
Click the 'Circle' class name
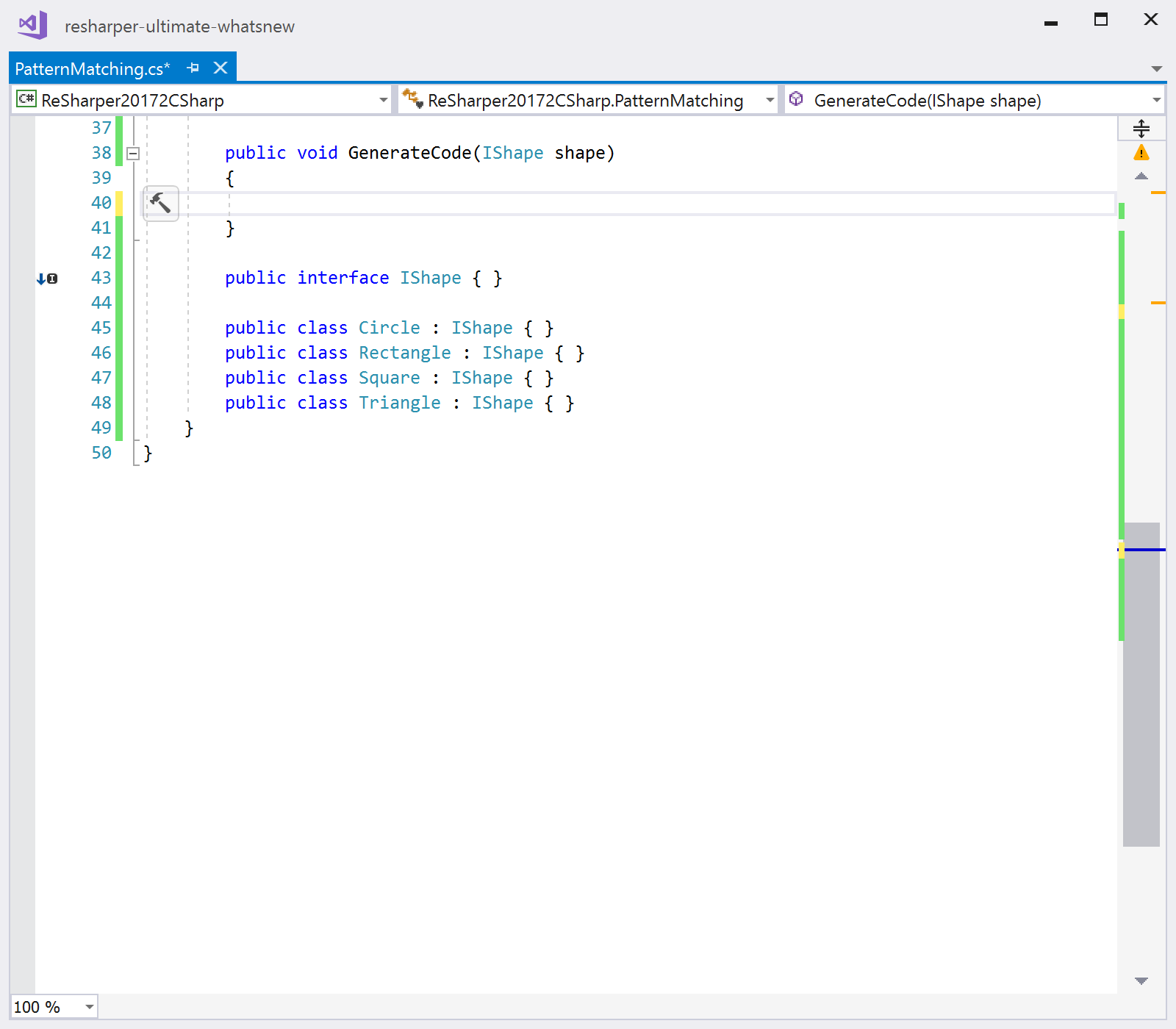pyautogui.click(x=390, y=328)
